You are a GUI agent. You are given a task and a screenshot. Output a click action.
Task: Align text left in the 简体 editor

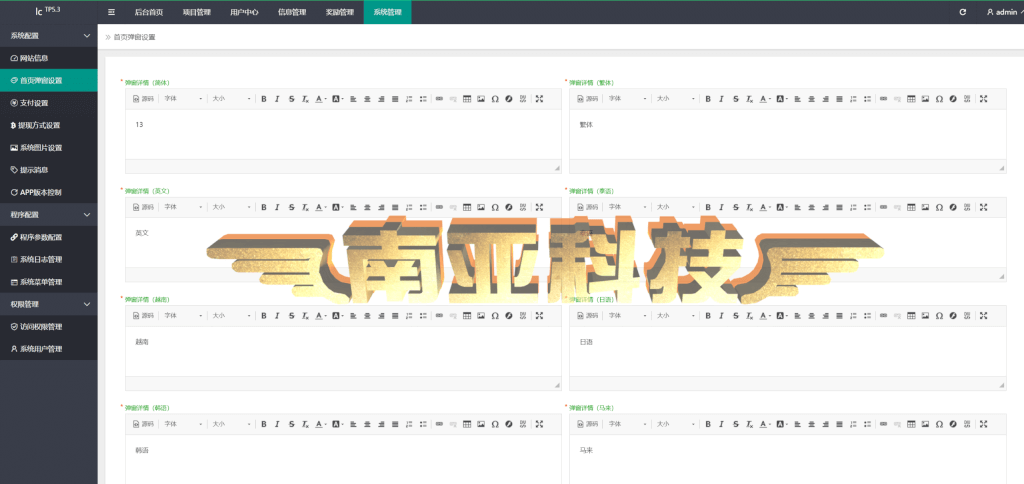(x=353, y=99)
